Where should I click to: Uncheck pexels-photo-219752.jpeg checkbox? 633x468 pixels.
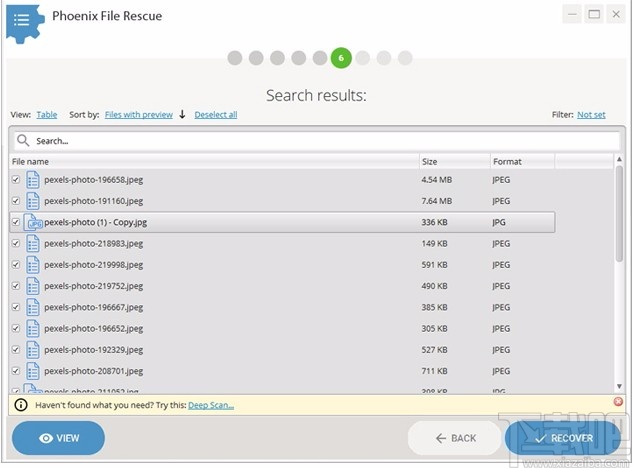coord(16,286)
